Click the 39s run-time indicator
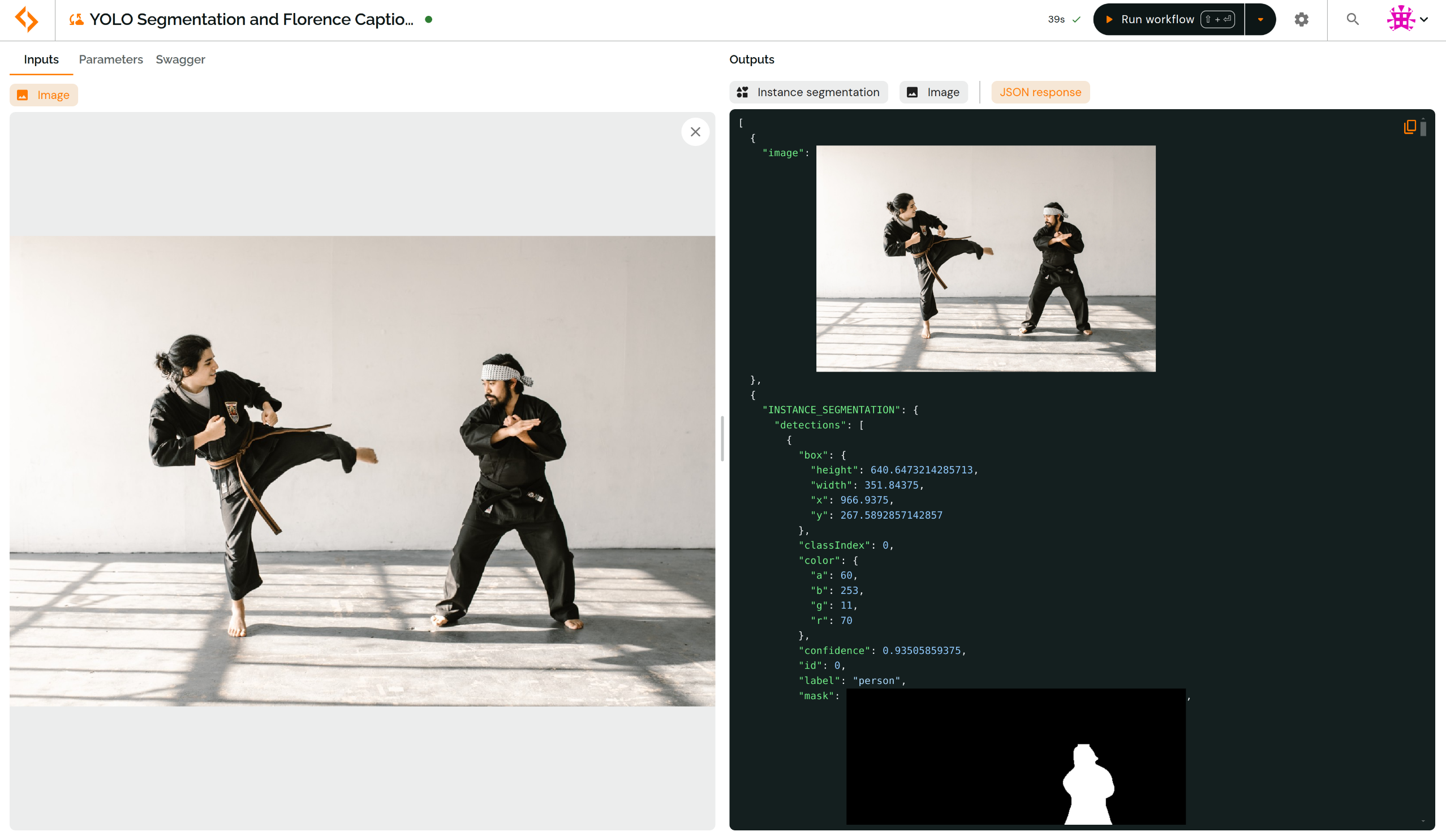 point(1056,19)
